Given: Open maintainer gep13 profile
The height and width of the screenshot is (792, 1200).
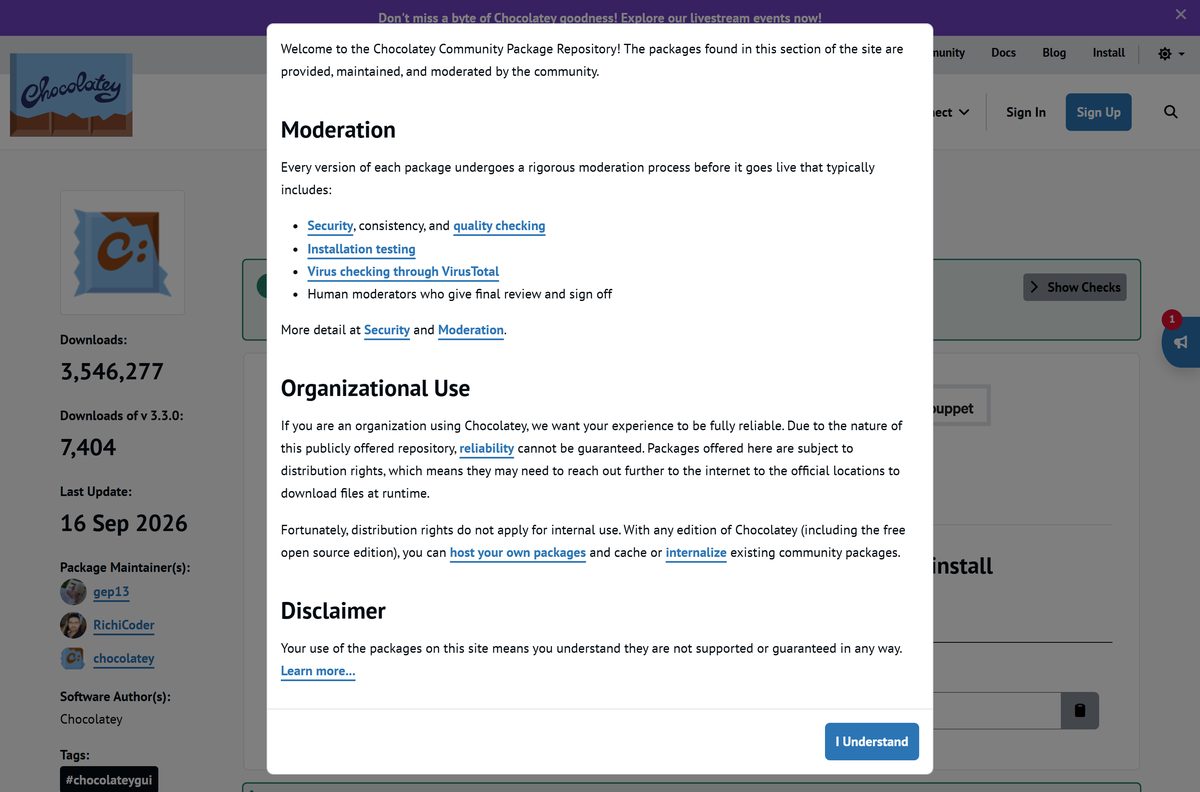Looking at the screenshot, I should coord(111,592).
